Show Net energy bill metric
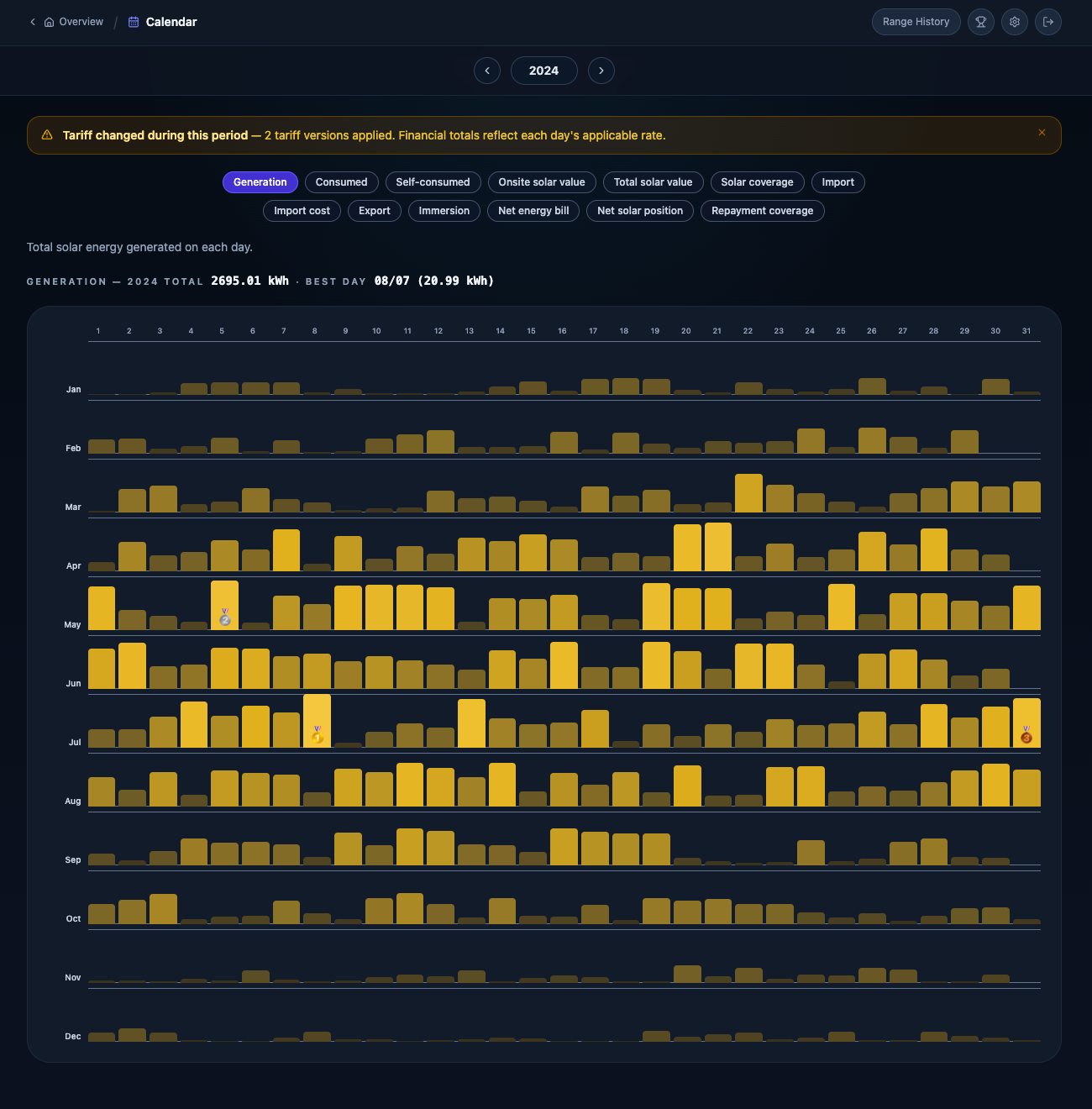The width and height of the screenshot is (1092, 1109). [x=533, y=211]
